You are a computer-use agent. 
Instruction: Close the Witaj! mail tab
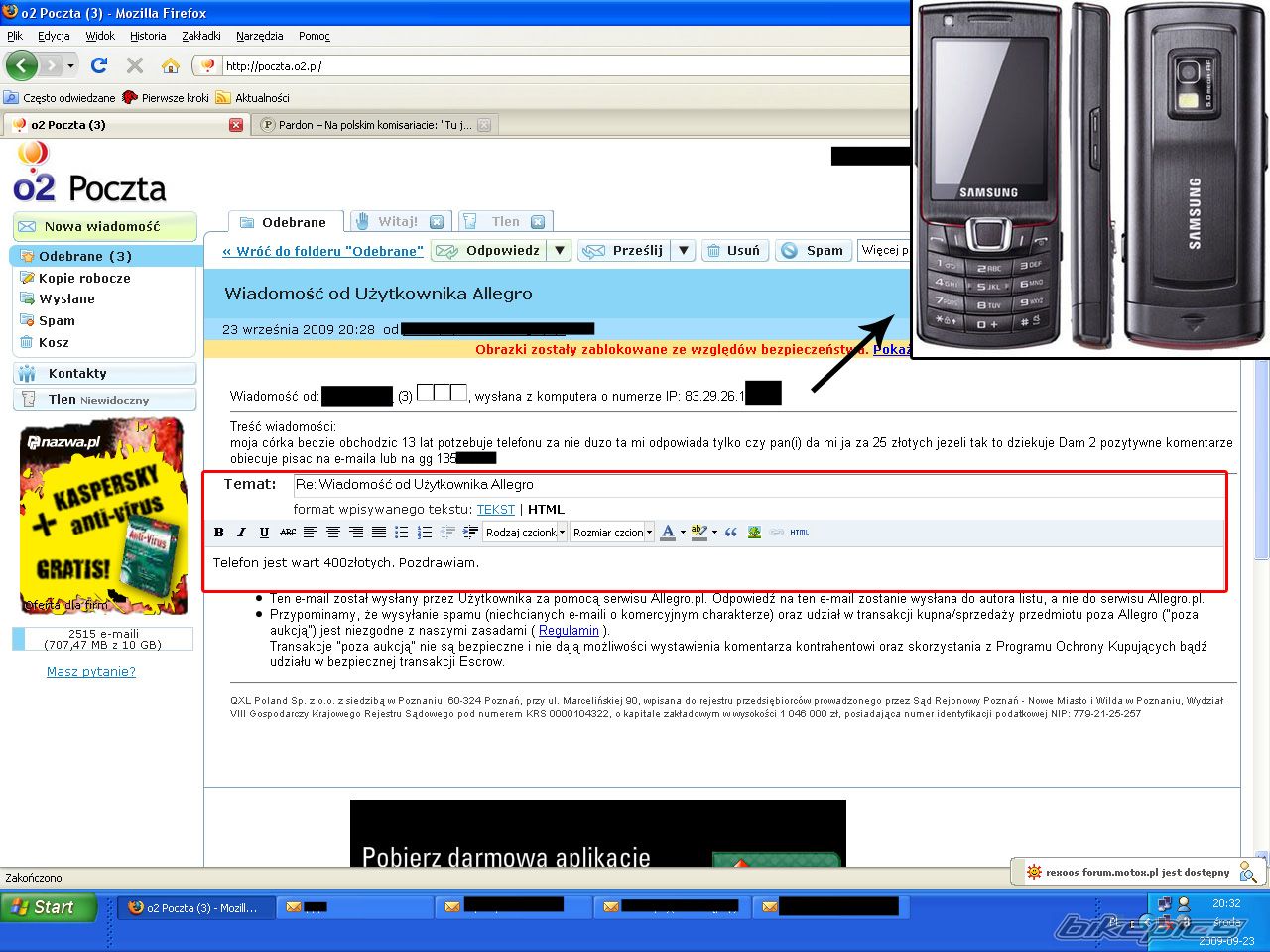[x=436, y=222]
